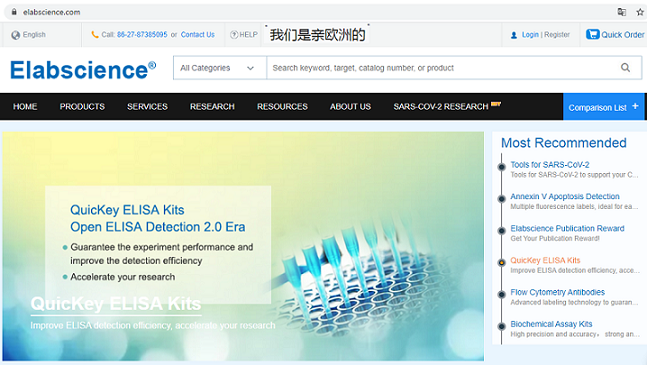Click highlighted dot for QuicKey ELISA Kits
Image resolution: width=647 pixels, height=365 pixels.
(x=502, y=262)
